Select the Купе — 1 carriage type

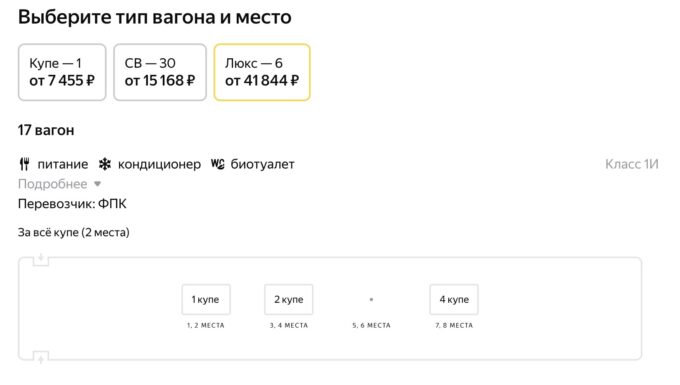tap(62, 72)
